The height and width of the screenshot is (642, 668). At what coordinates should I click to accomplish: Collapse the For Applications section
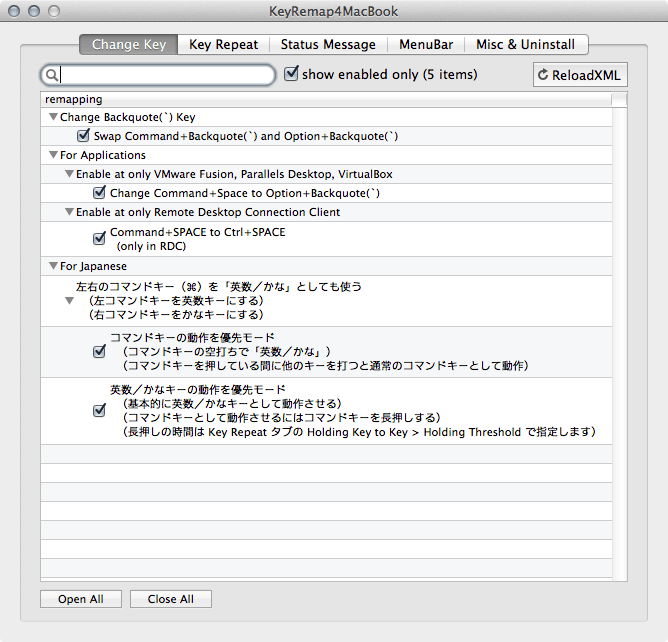pos(53,155)
